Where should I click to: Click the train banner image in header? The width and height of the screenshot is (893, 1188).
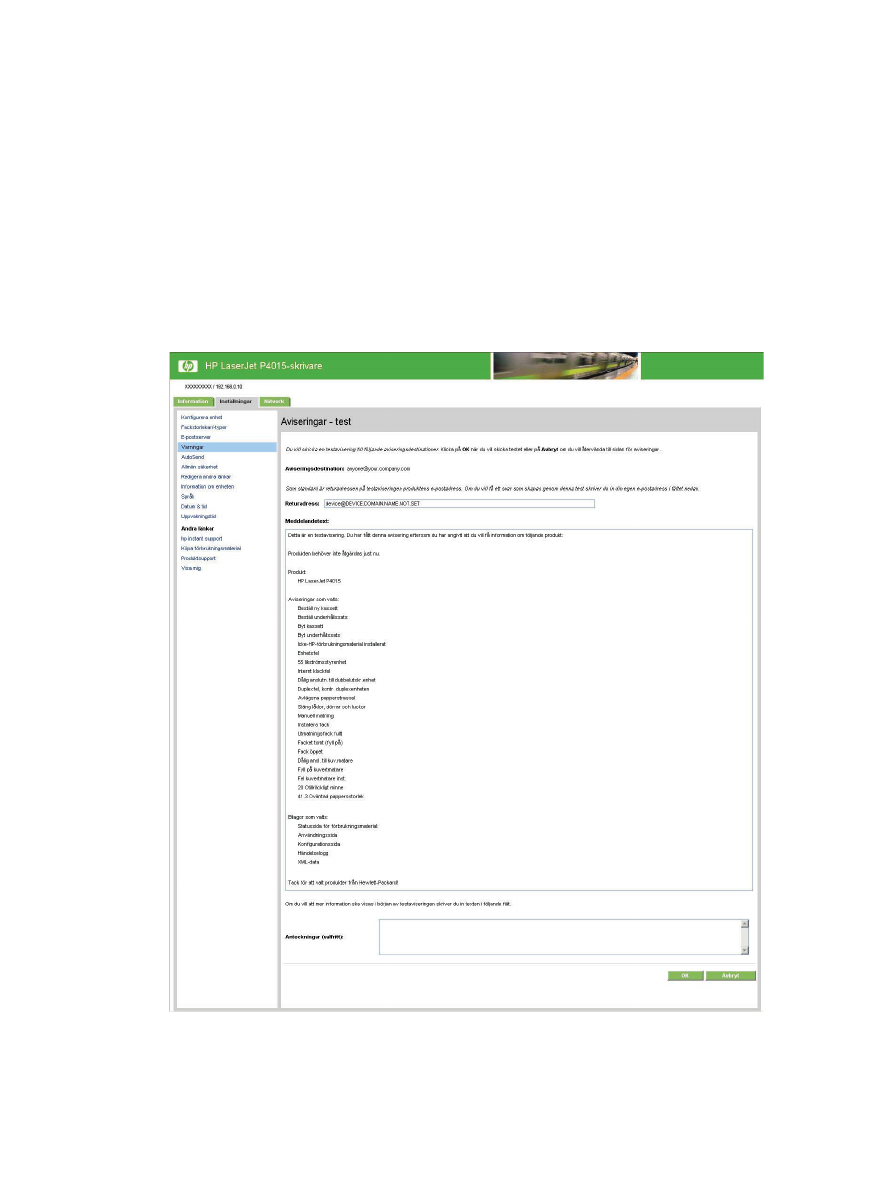(x=567, y=365)
